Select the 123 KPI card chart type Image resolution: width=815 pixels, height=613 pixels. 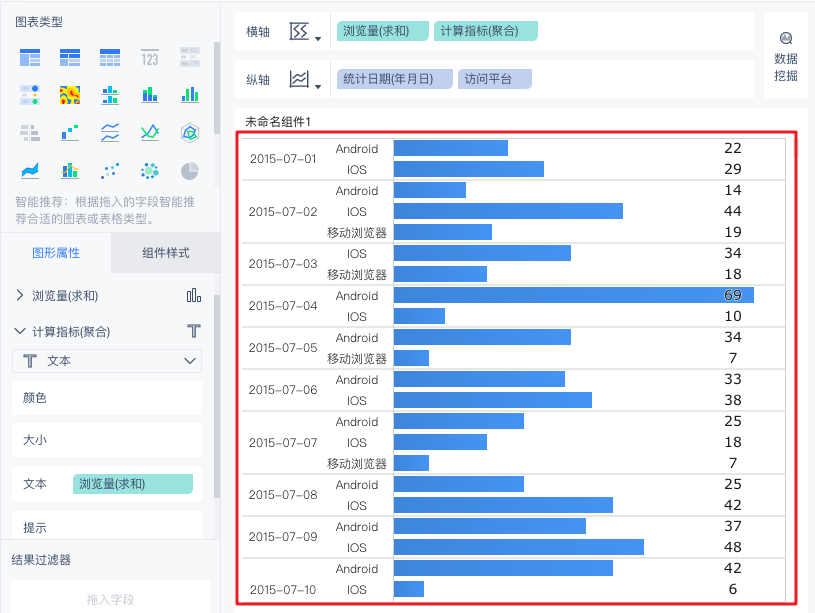tap(150, 58)
